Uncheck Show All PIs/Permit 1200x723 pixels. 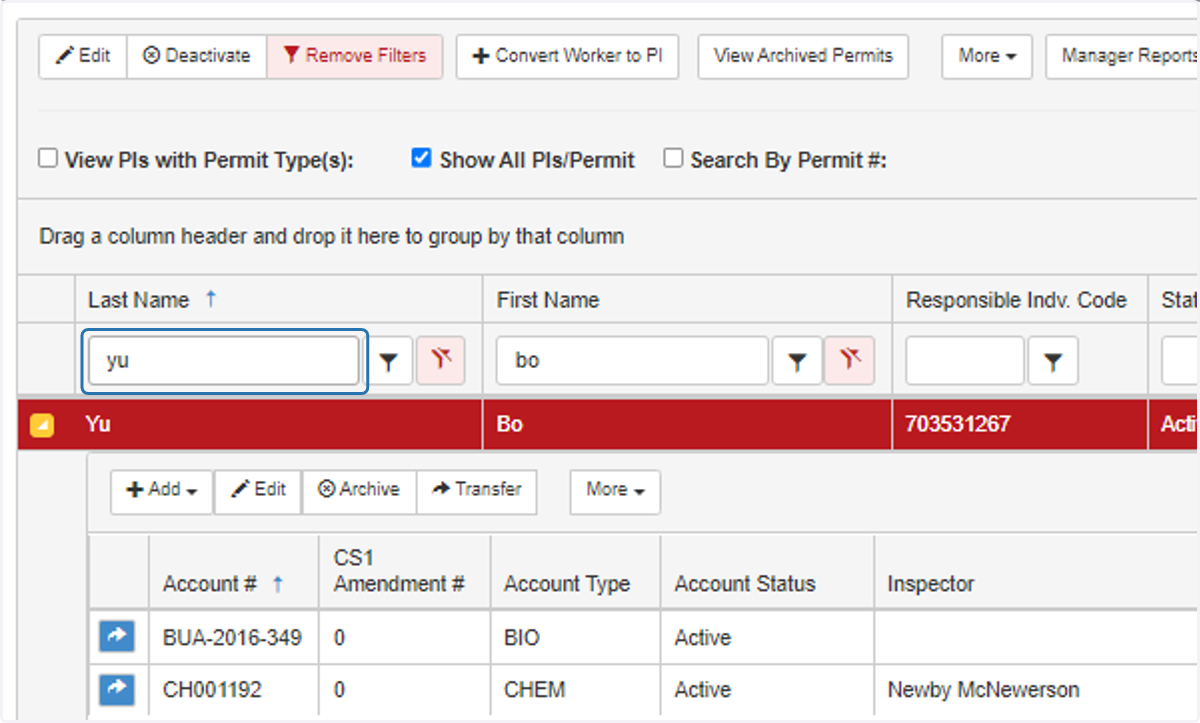click(x=422, y=158)
